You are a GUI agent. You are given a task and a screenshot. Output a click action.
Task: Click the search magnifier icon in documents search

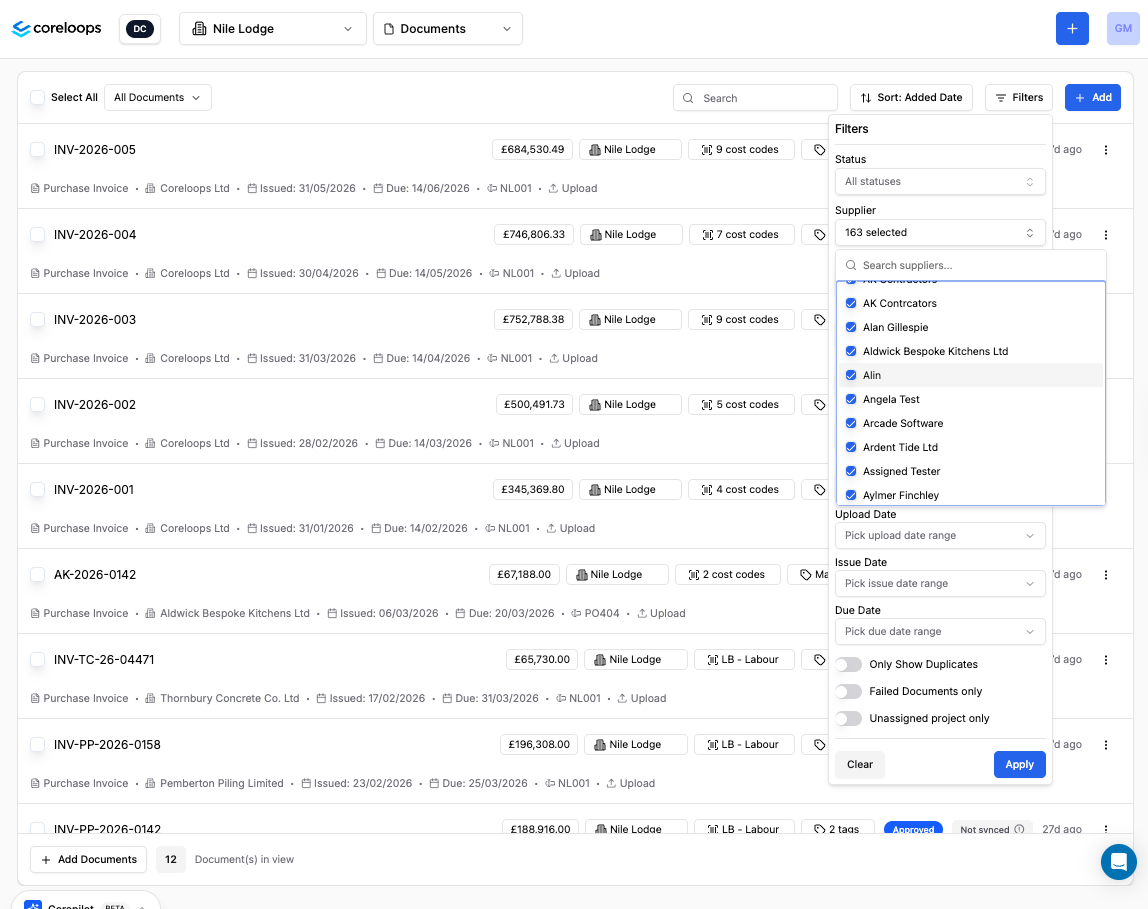pyautogui.click(x=688, y=98)
